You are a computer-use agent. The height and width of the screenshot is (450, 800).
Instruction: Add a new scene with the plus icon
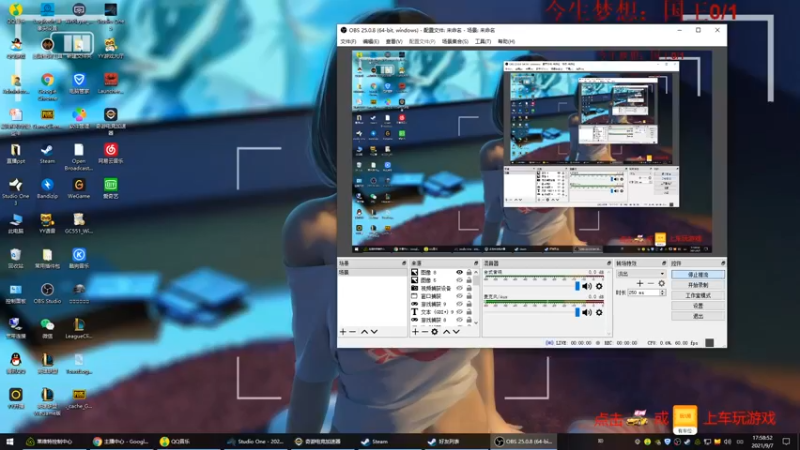point(343,332)
